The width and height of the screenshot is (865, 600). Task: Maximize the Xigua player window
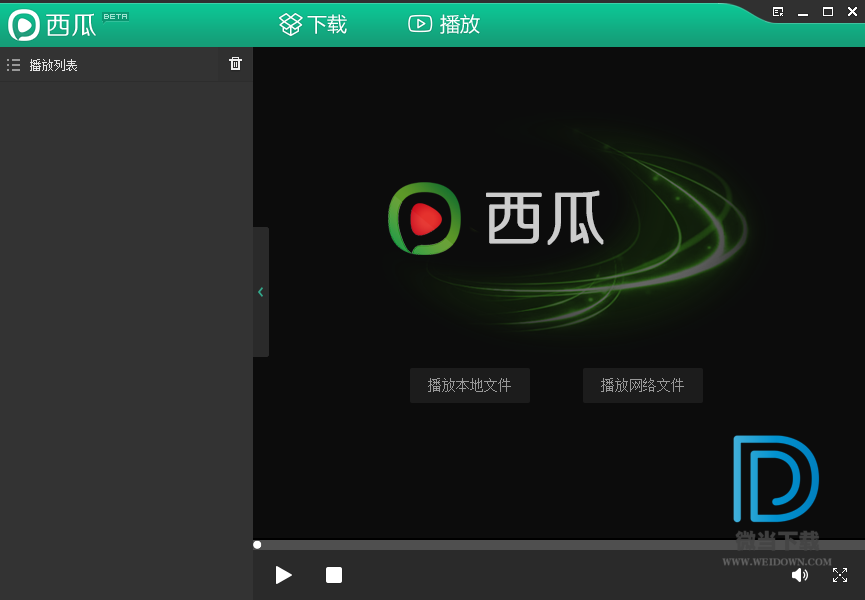click(827, 12)
